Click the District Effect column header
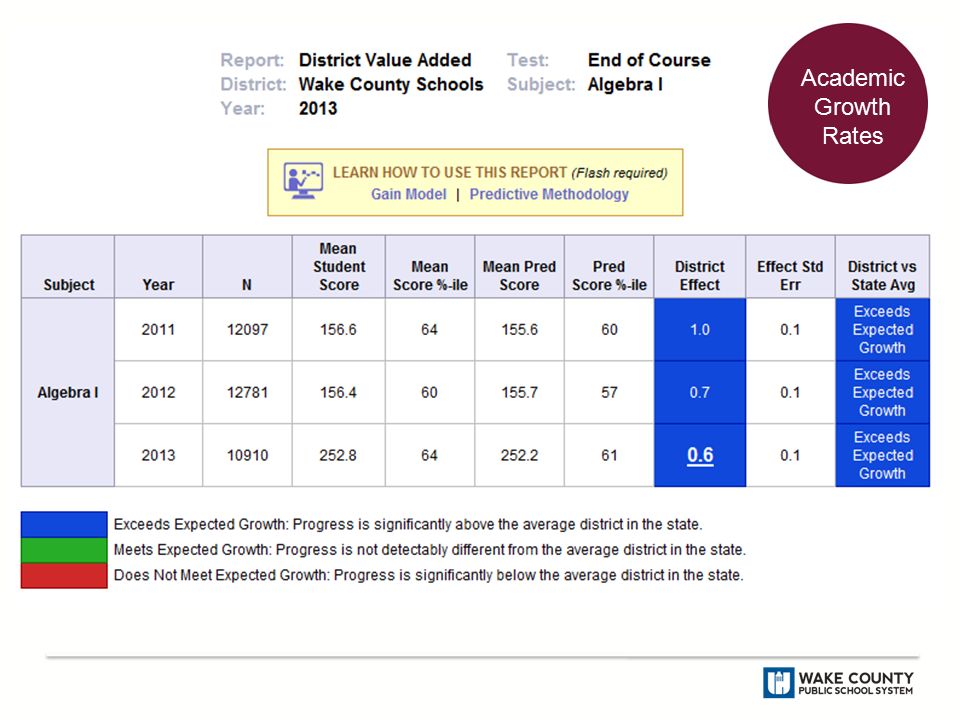This screenshot has width=960, height=720. tap(700, 267)
